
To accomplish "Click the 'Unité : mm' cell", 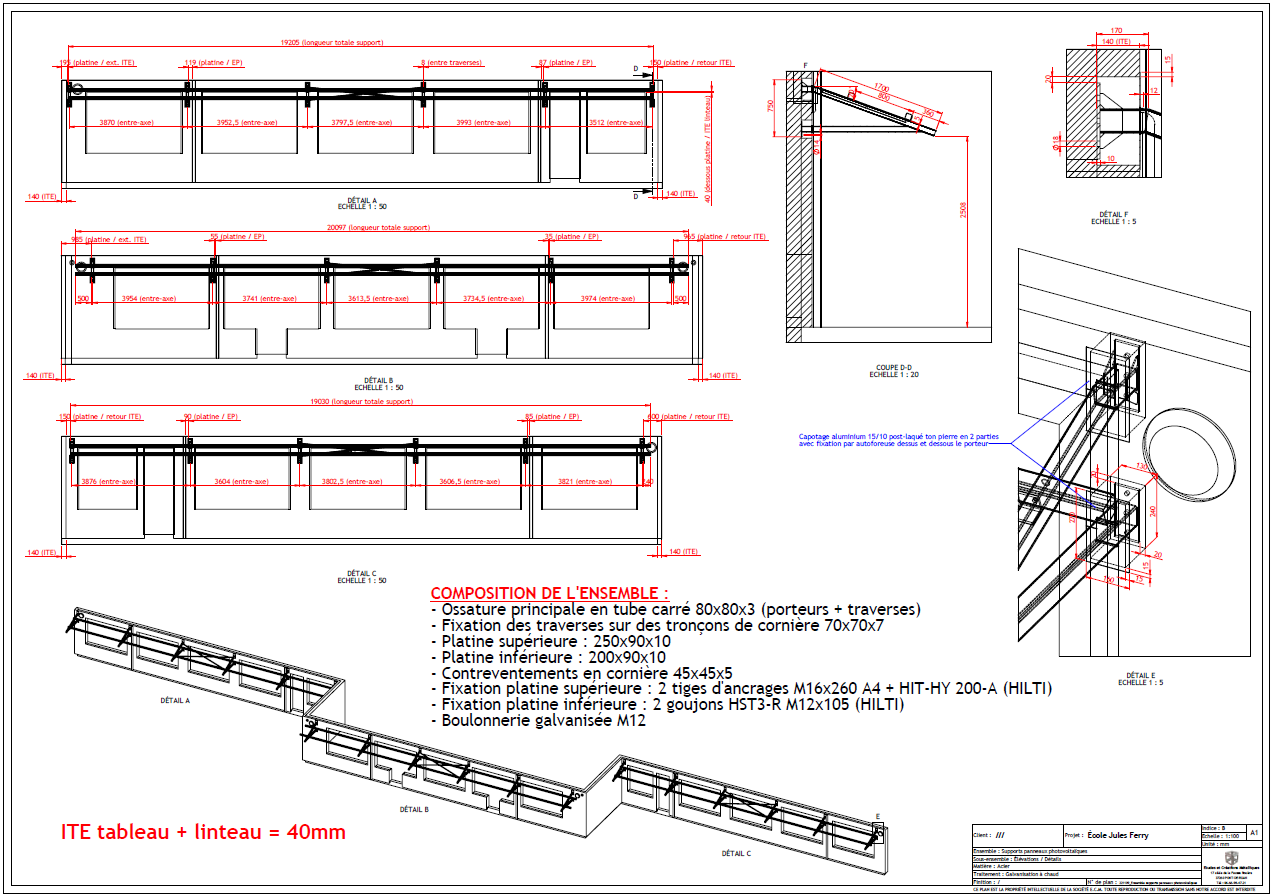I will (x=1213, y=844).
